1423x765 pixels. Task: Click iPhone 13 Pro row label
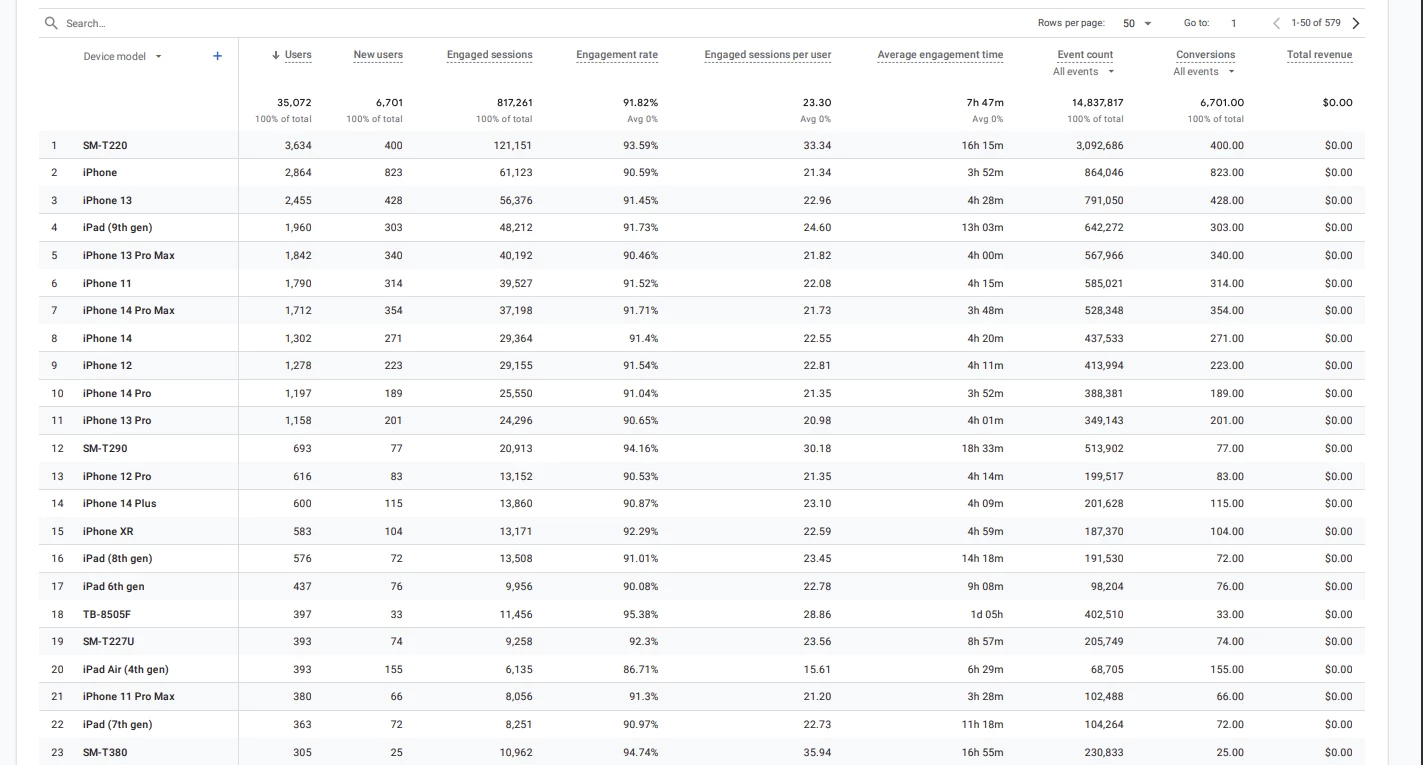point(117,421)
